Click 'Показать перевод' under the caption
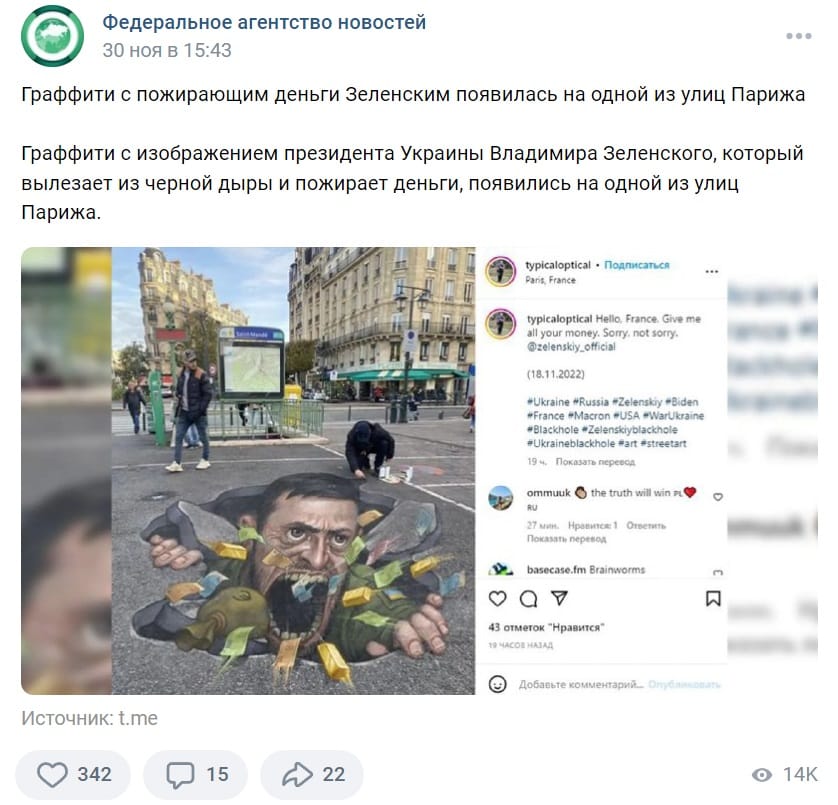 click(595, 461)
